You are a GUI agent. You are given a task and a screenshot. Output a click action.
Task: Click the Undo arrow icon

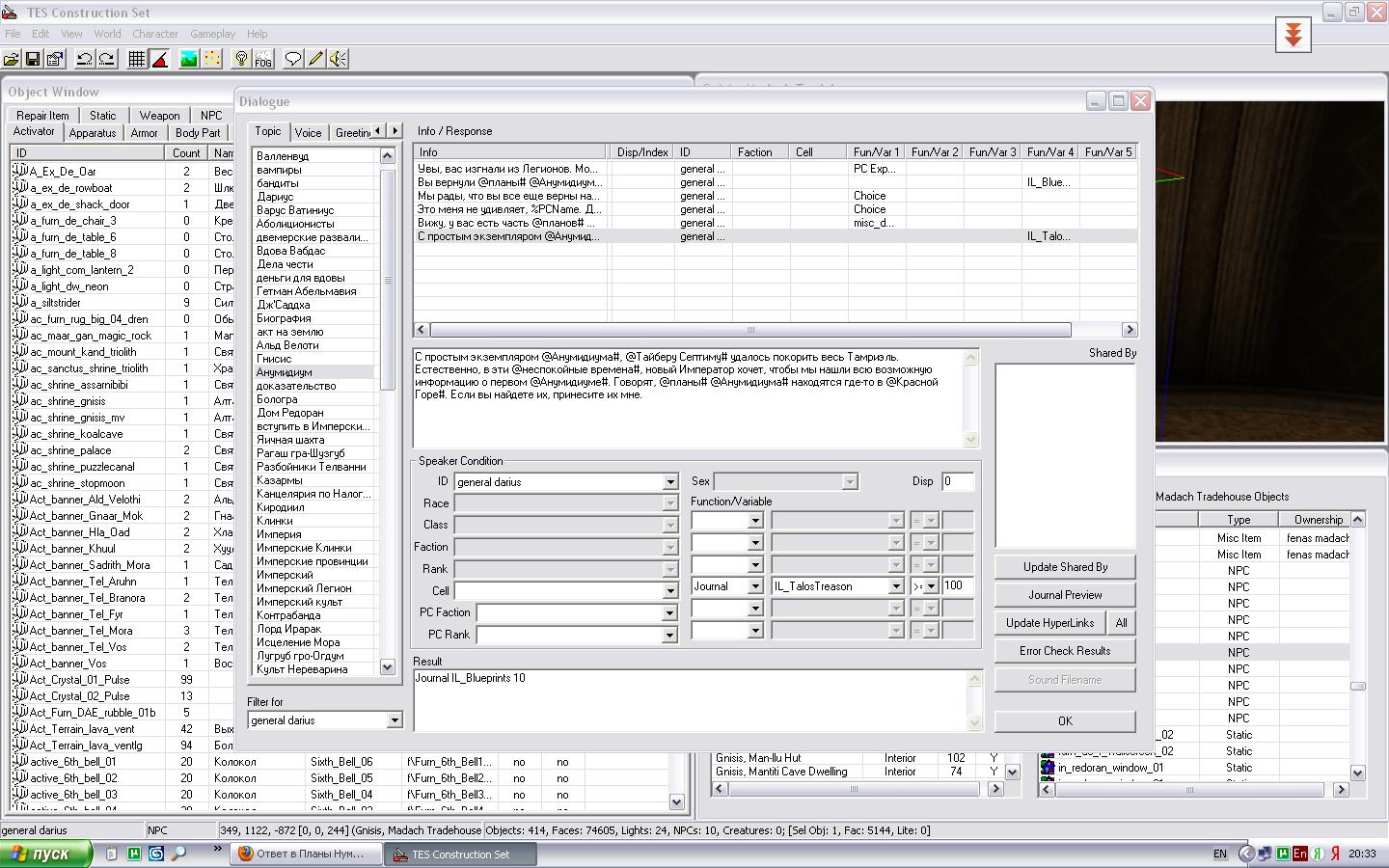pos(85,59)
